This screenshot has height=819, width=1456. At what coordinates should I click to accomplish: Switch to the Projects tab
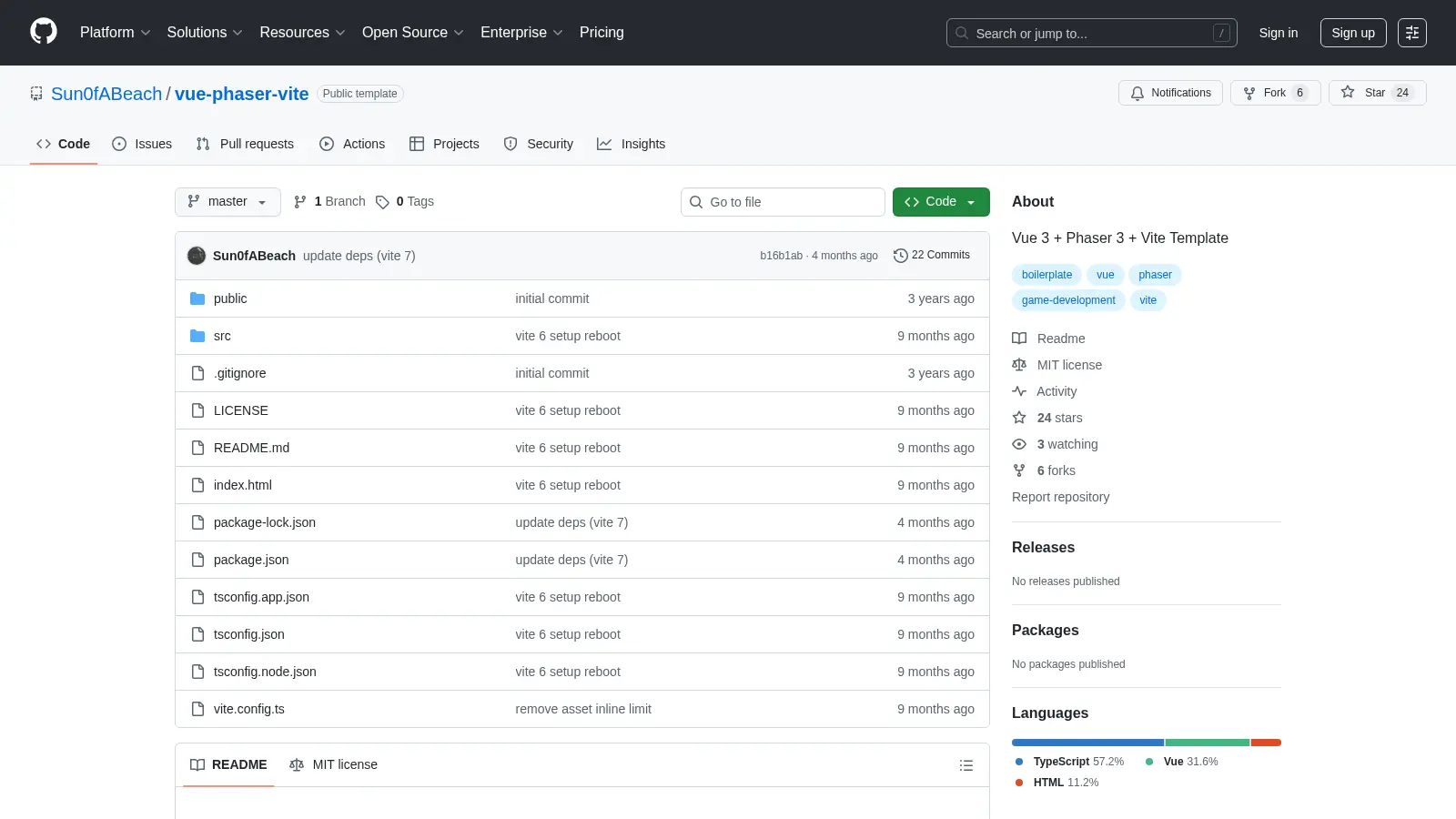coord(444,144)
